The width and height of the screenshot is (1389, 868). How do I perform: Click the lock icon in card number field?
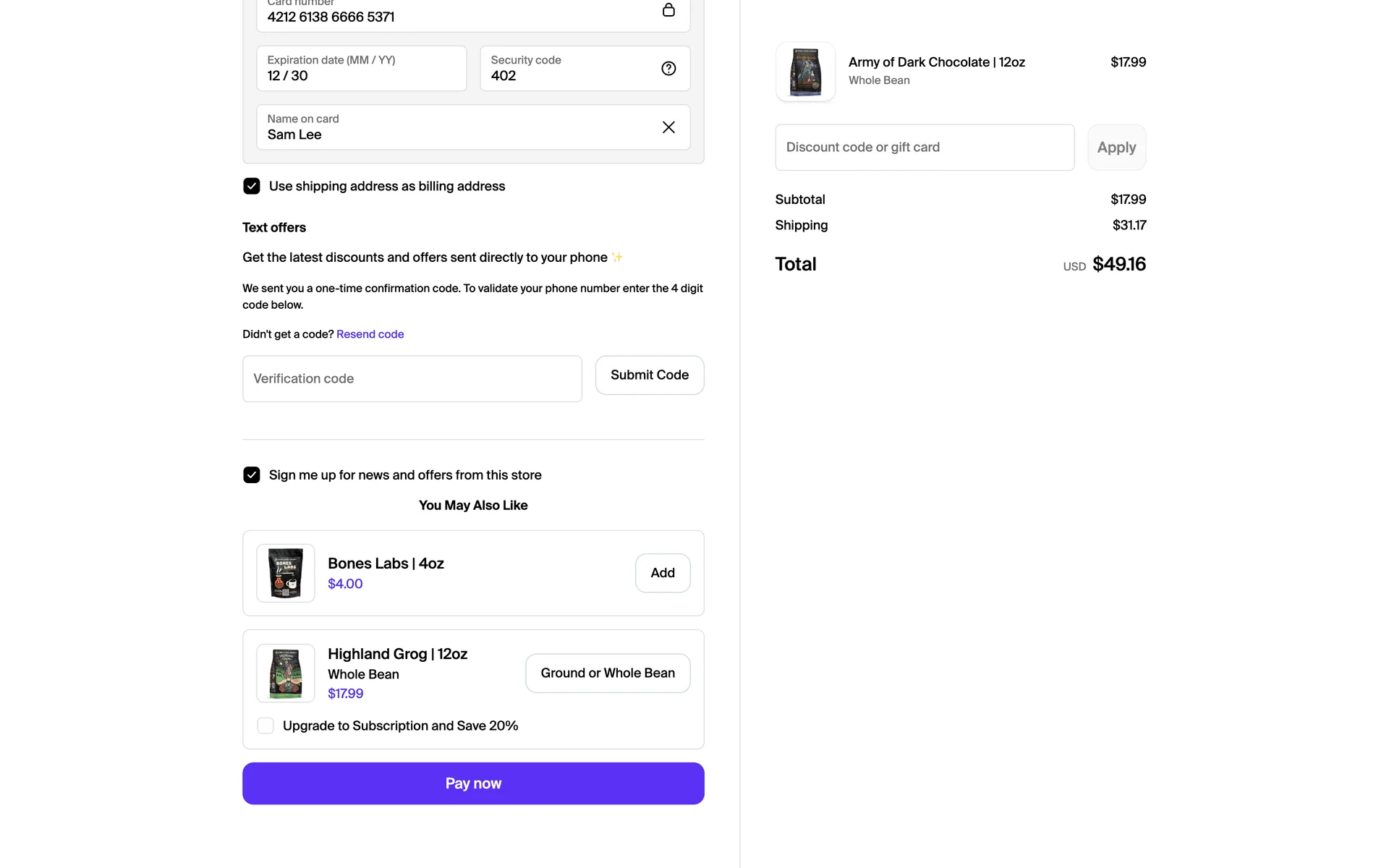[x=668, y=10]
